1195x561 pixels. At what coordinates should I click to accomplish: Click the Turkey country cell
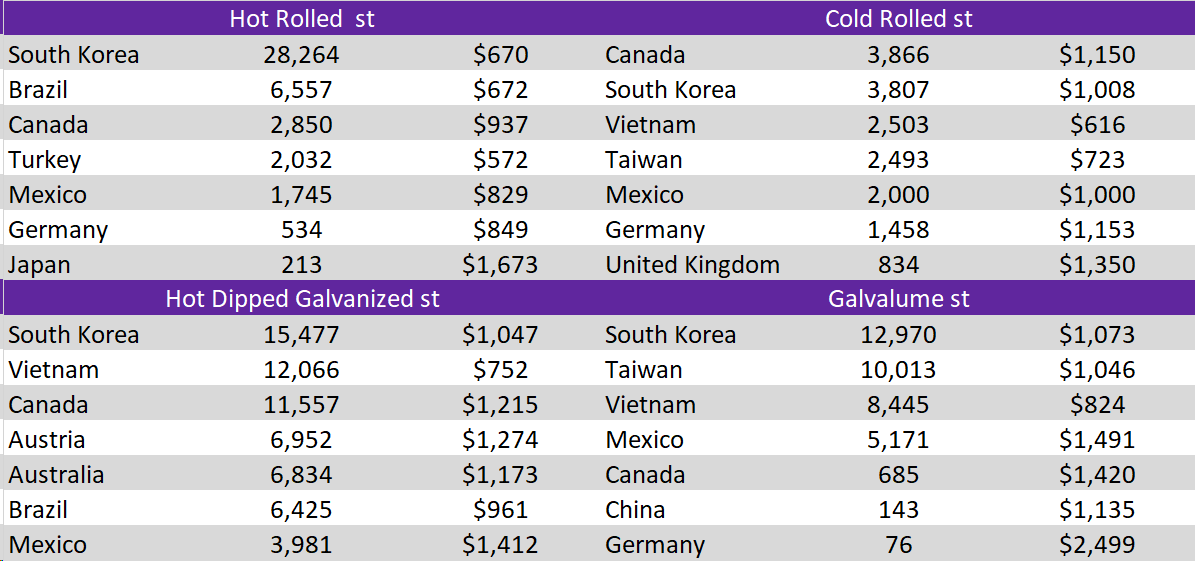[45, 160]
